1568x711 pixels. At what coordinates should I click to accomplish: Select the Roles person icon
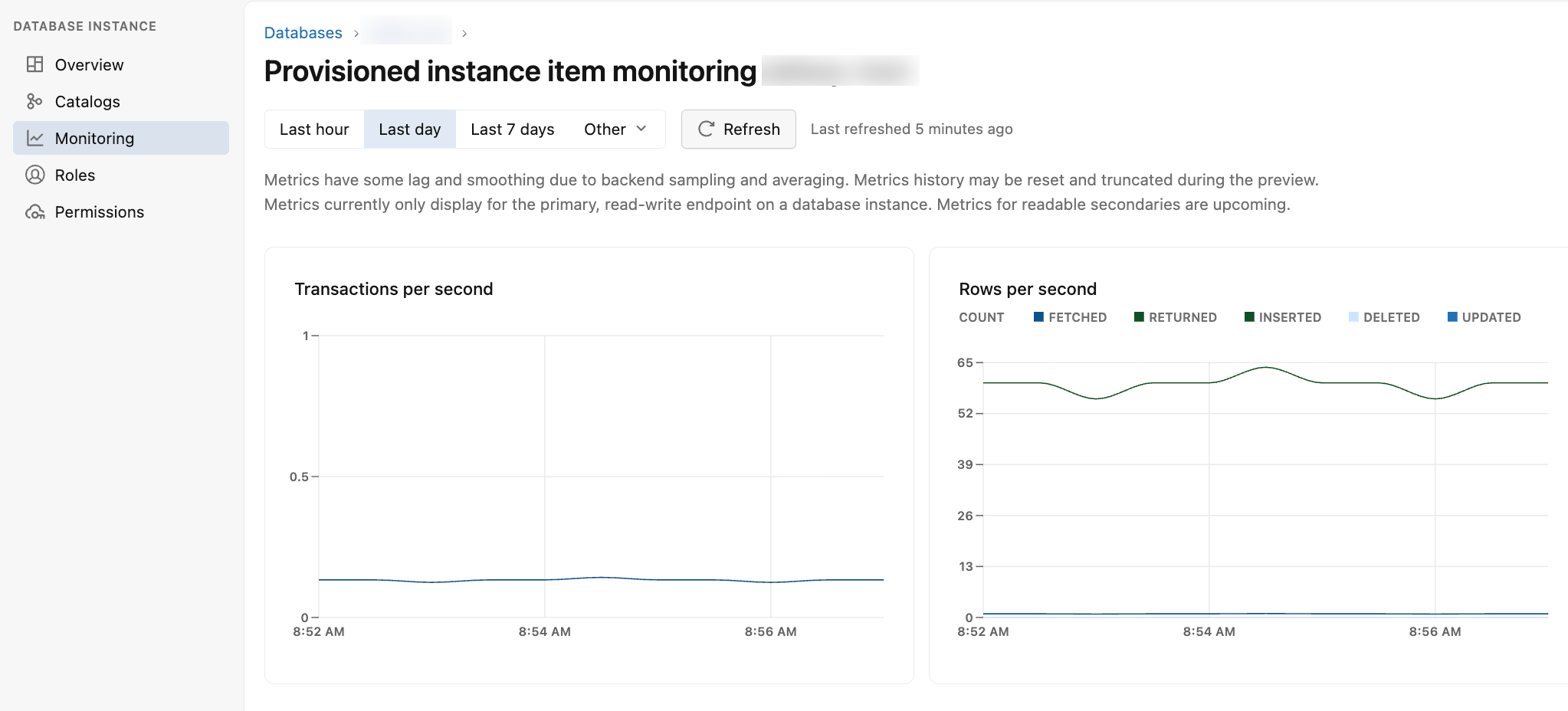pyautogui.click(x=34, y=175)
